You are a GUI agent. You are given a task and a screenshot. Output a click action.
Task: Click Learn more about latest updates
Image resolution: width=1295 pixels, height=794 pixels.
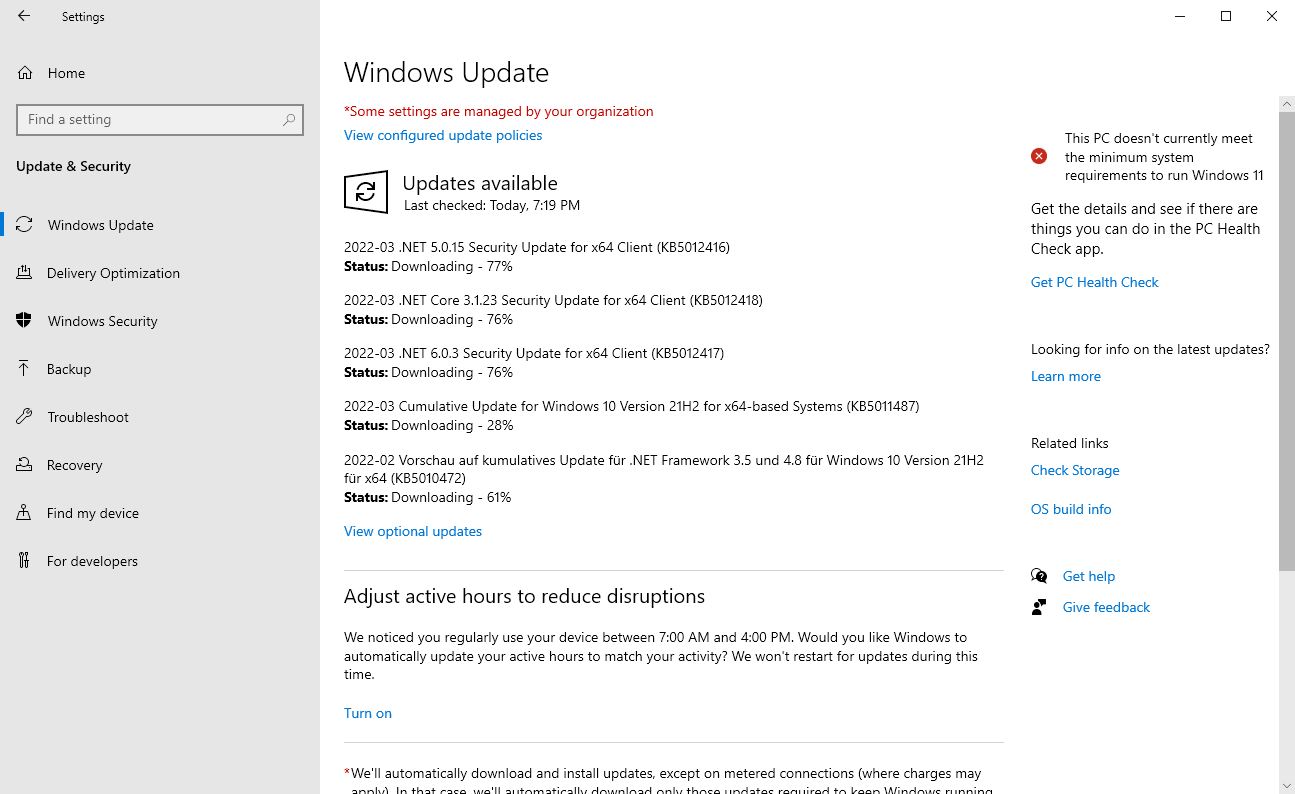click(1066, 376)
